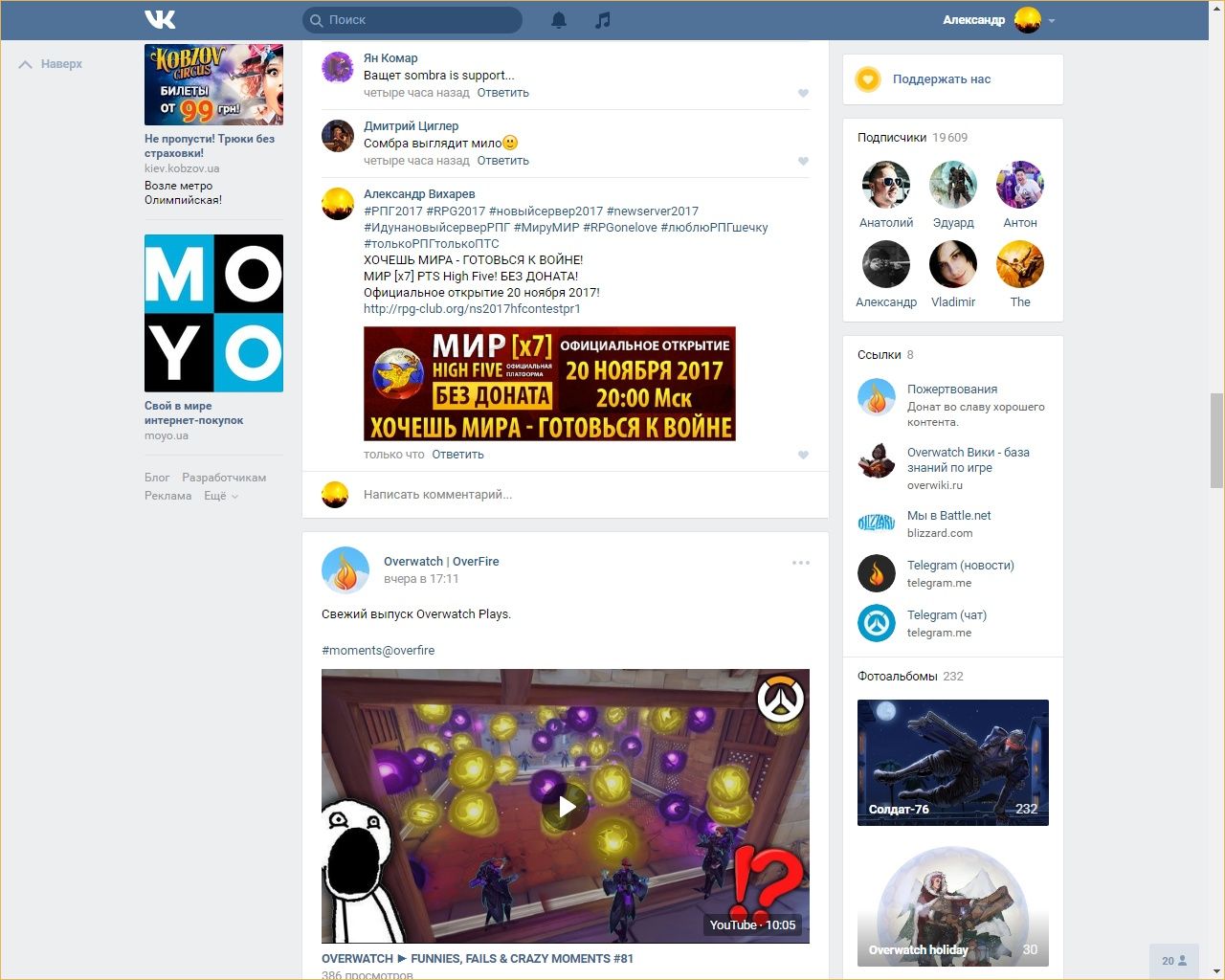Open the video title FUNNIES, FAILS & CRAZY MOMENTS #81
Viewport: 1225px width, 980px height.
(x=478, y=959)
